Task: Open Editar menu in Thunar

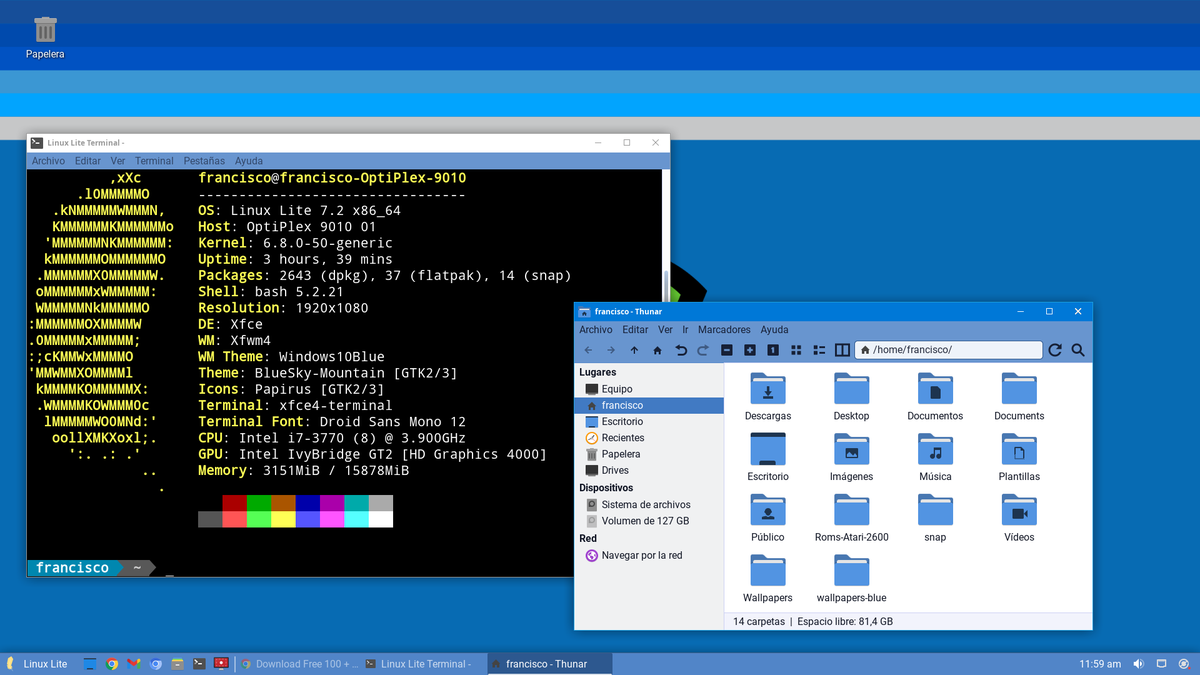Action: (x=635, y=329)
